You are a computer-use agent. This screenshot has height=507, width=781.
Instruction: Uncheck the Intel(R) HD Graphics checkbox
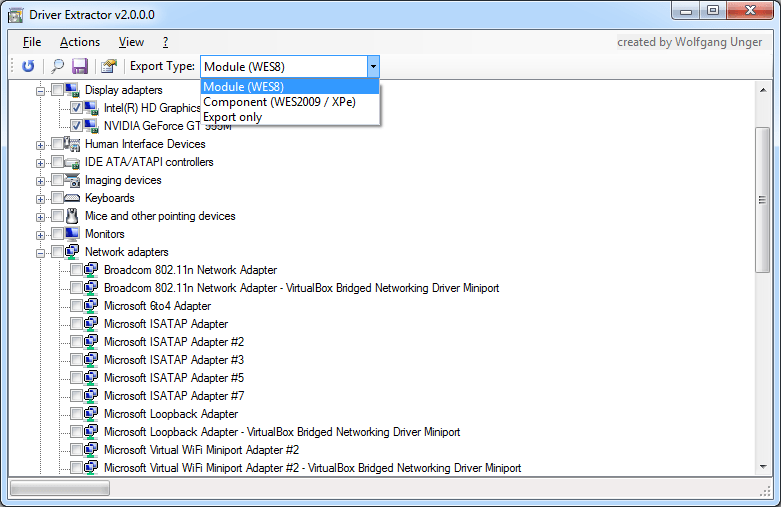coord(76,108)
